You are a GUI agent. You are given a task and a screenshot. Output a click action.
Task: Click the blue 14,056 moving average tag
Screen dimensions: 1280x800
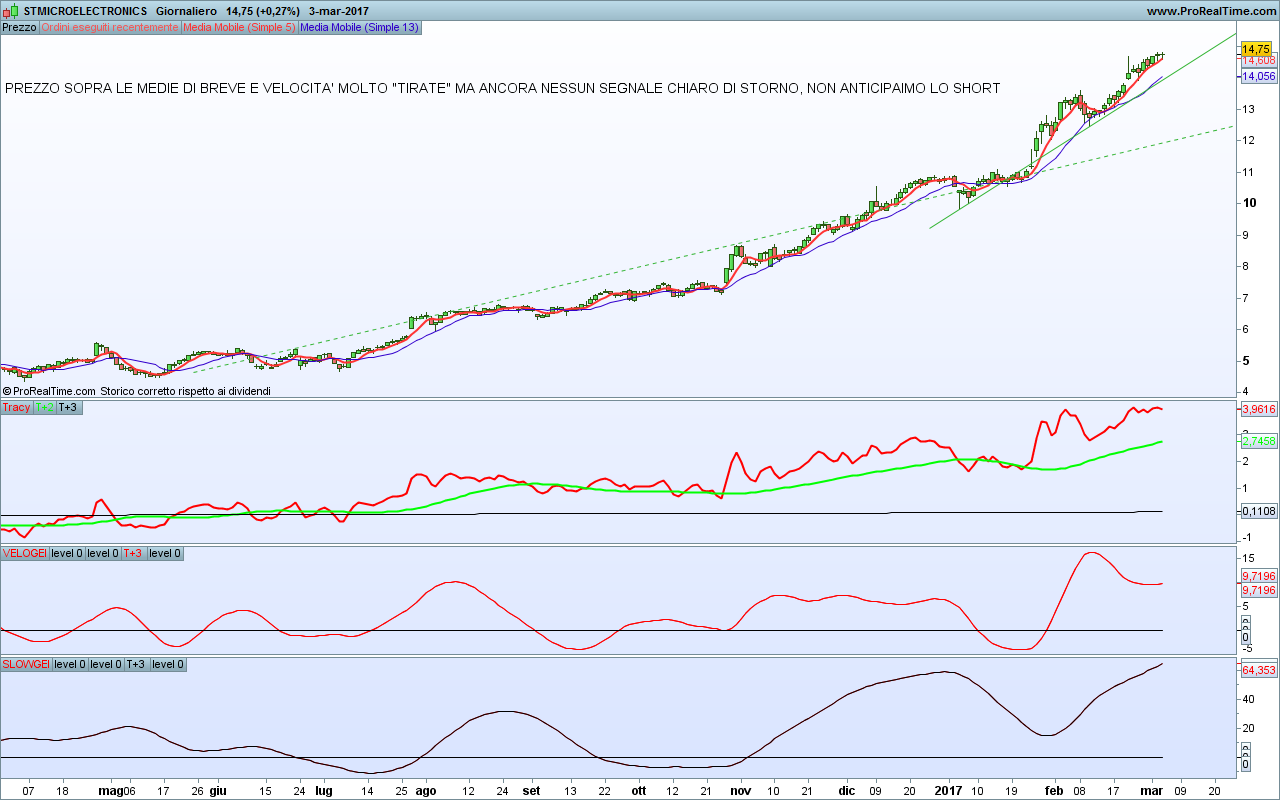(x=1258, y=76)
